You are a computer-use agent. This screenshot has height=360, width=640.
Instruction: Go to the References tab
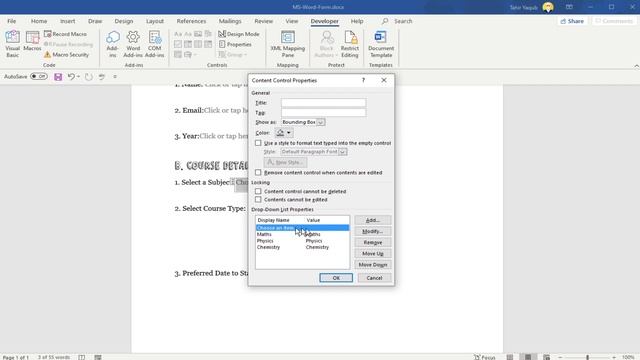click(x=191, y=21)
